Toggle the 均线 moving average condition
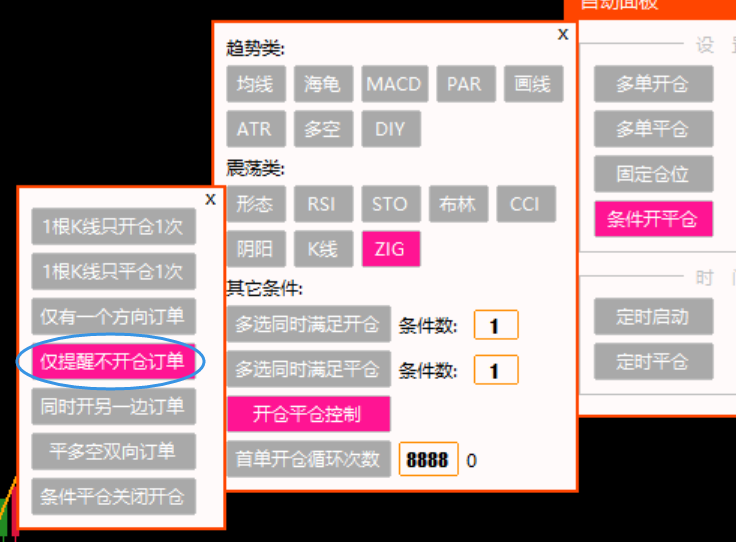This screenshot has width=736, height=542. [x=256, y=84]
